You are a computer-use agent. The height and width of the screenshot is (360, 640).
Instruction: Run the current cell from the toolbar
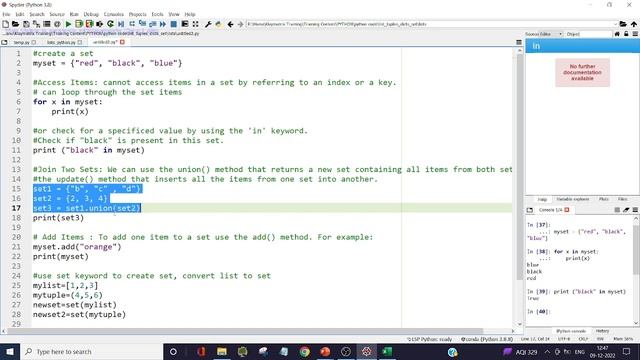pyautogui.click(x=79, y=24)
